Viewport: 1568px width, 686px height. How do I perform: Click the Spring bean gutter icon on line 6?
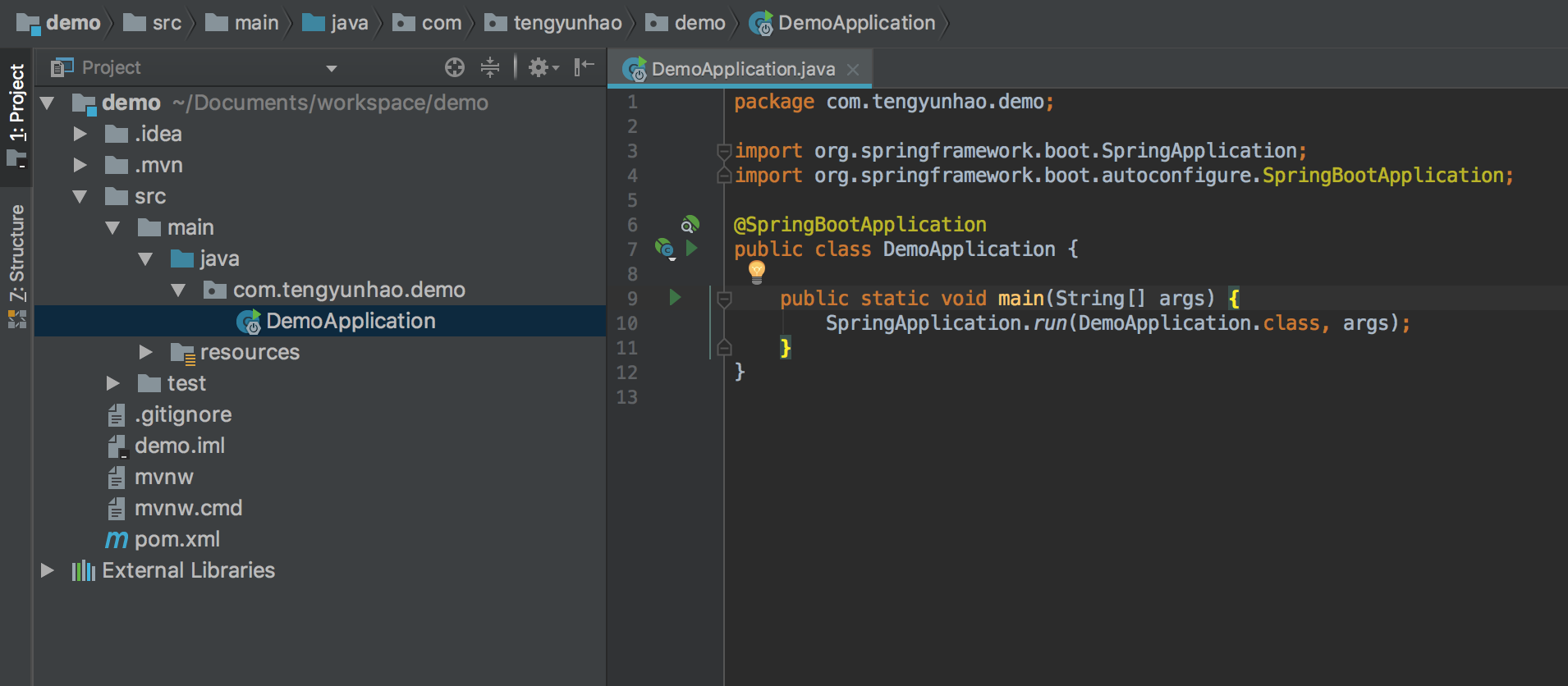point(690,224)
